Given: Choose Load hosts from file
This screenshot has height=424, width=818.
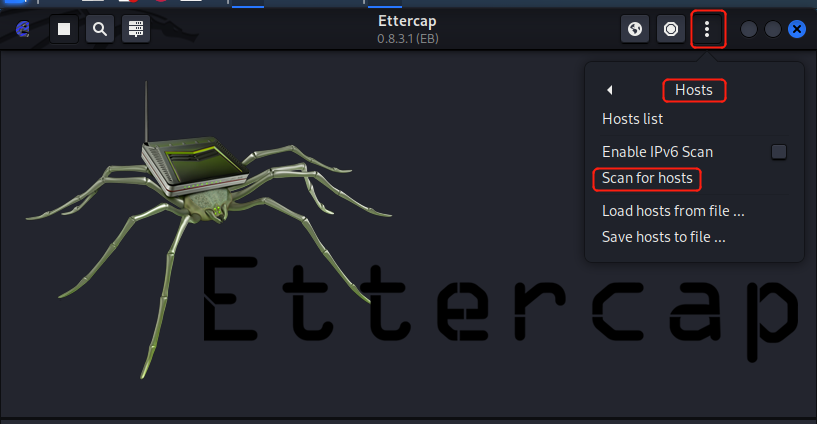Looking at the screenshot, I should 673,211.
